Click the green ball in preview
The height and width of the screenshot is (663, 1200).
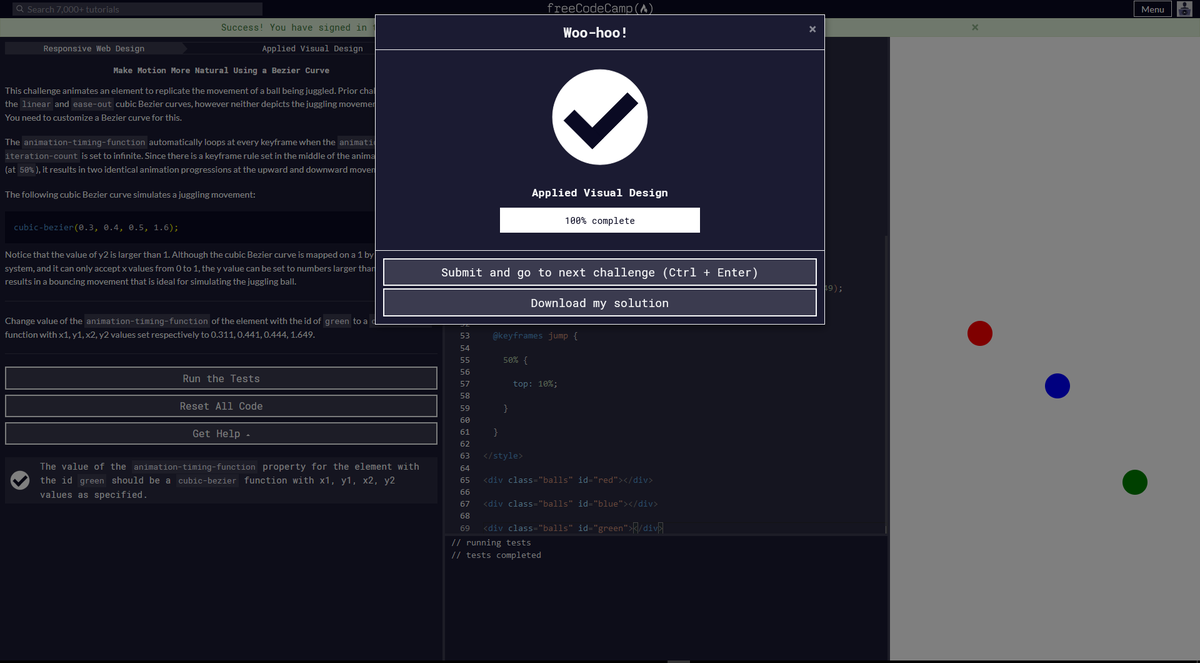point(1134,482)
